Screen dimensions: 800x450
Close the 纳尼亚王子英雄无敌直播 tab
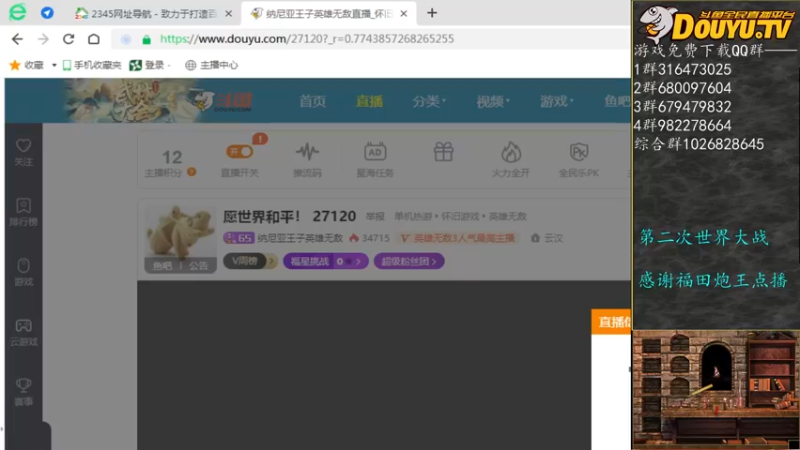coord(404,14)
